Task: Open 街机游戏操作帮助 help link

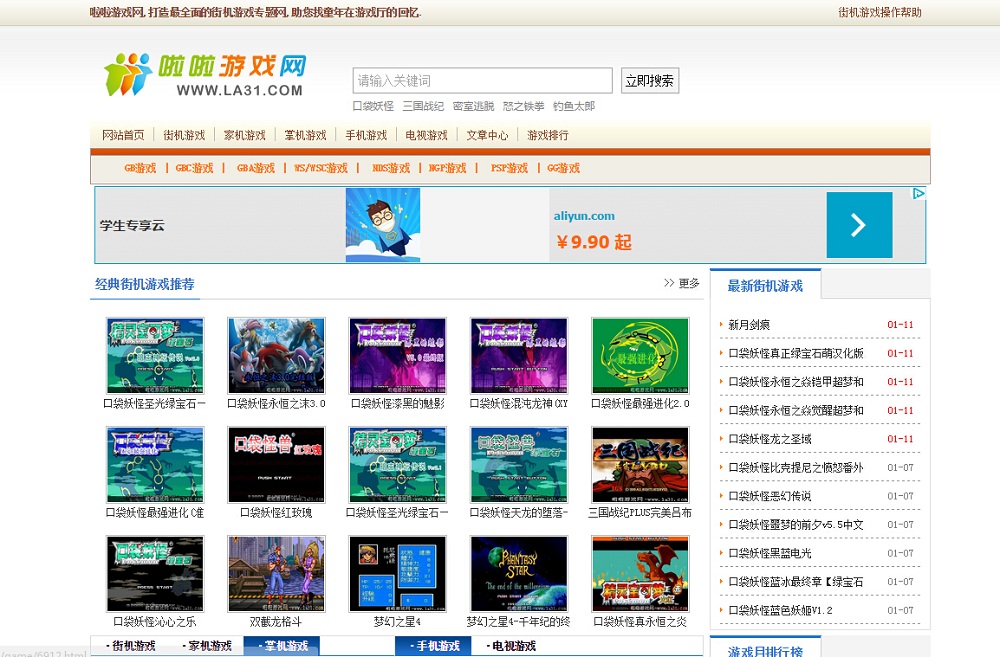Action: (x=879, y=12)
